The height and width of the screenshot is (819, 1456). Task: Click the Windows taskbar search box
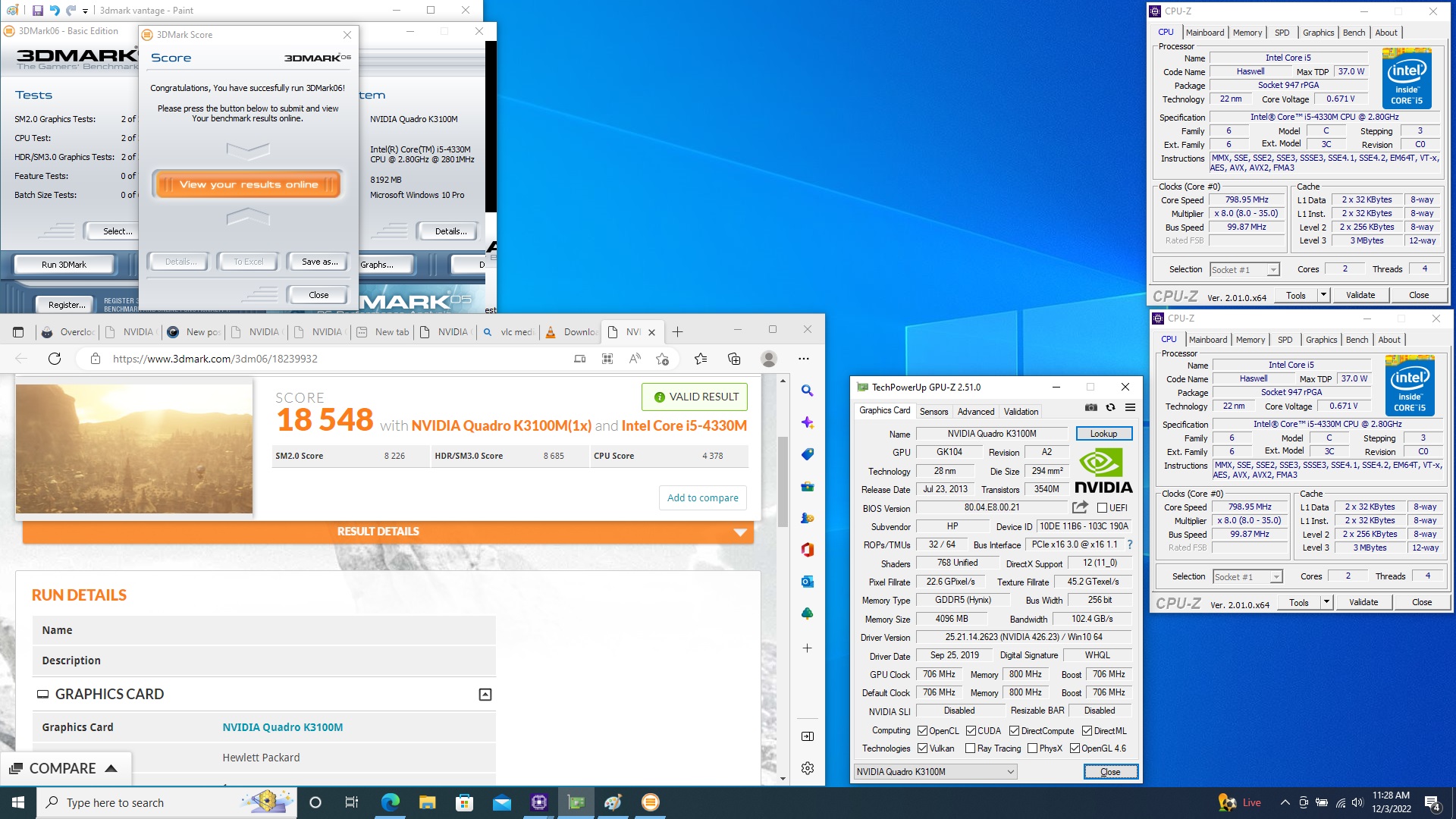point(166,802)
